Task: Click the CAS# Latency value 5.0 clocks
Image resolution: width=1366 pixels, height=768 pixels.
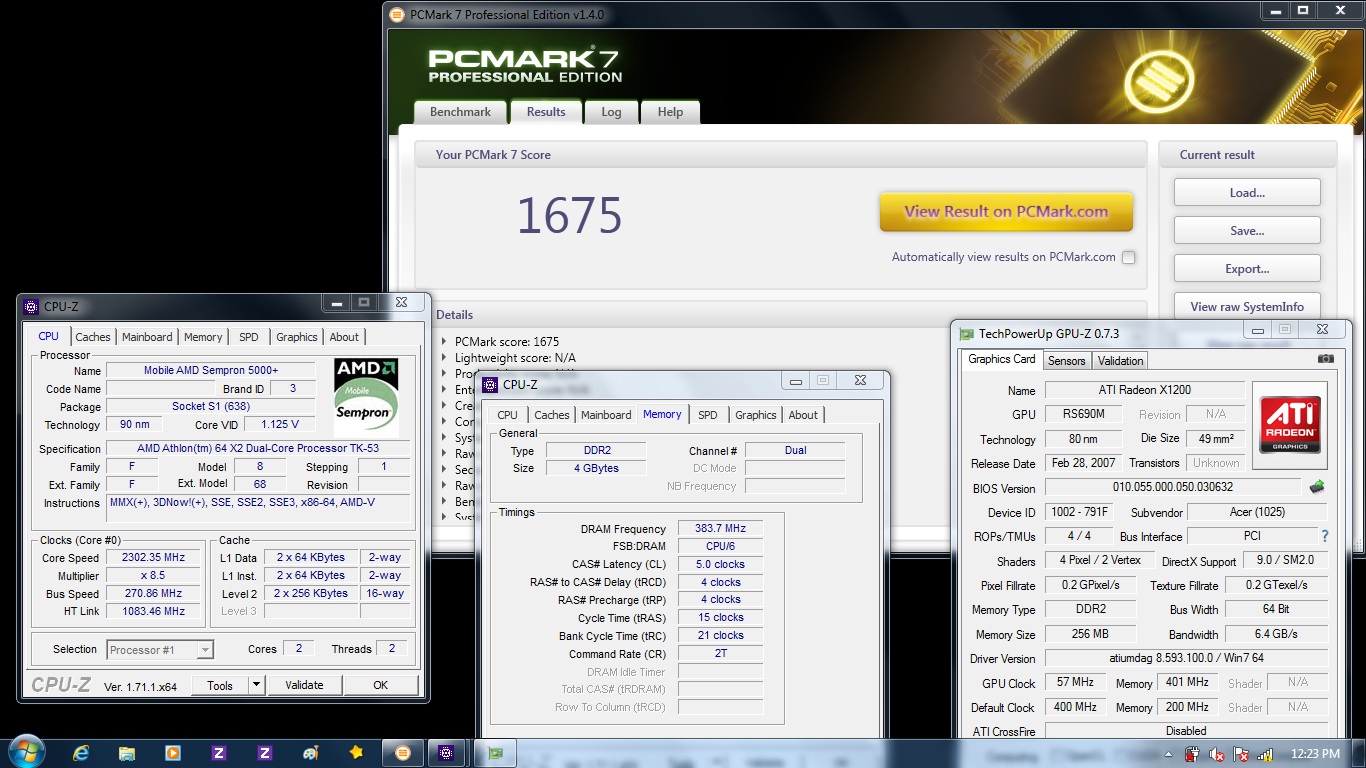Action: point(720,564)
